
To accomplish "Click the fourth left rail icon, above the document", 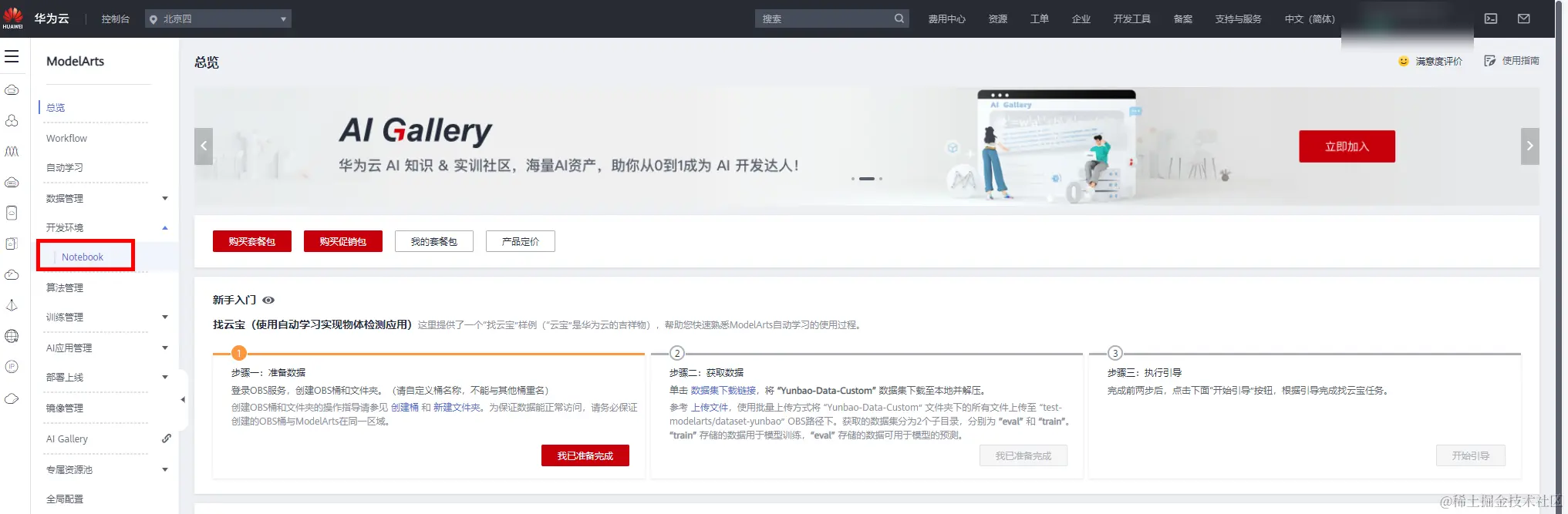I will pyautogui.click(x=12, y=183).
